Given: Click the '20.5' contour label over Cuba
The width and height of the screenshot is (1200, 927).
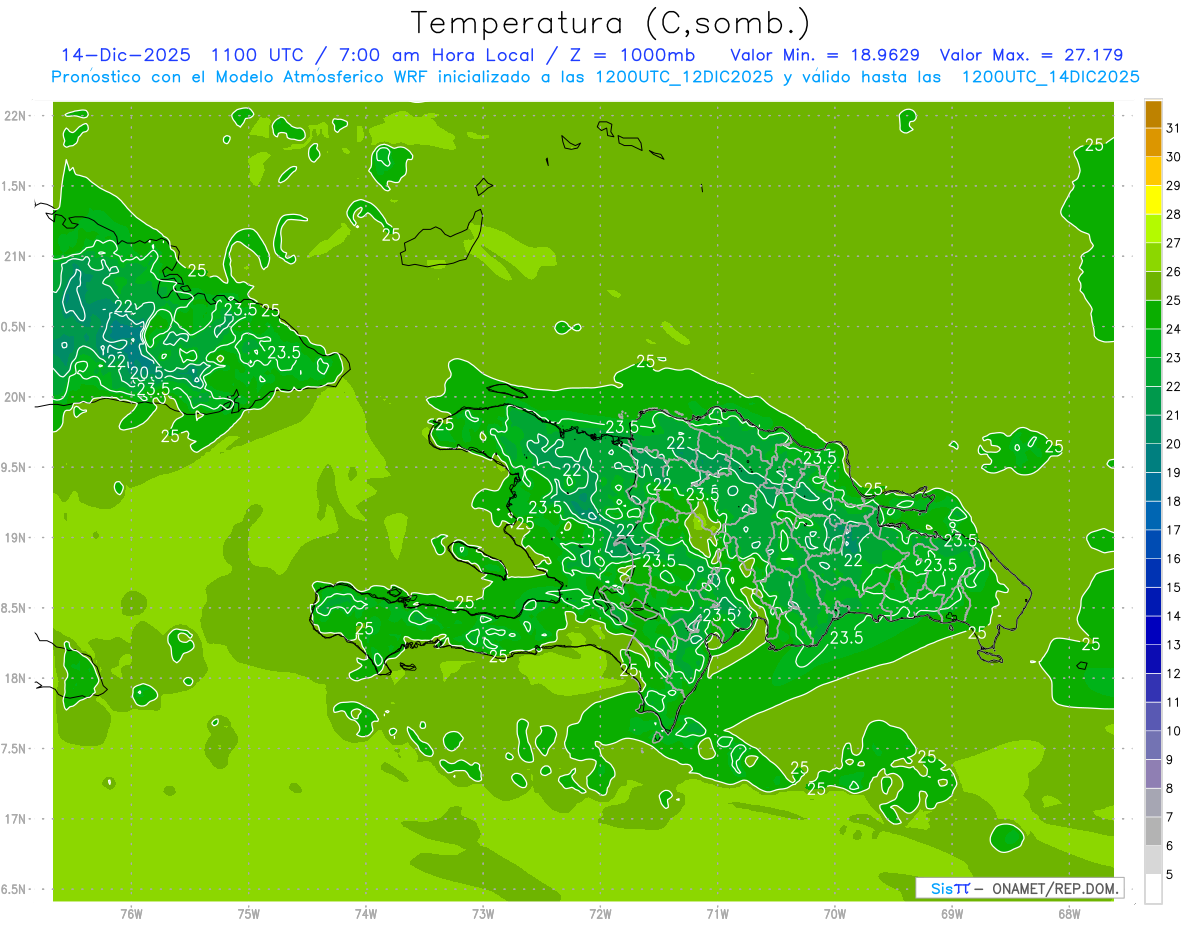Looking at the screenshot, I should pos(146,374).
